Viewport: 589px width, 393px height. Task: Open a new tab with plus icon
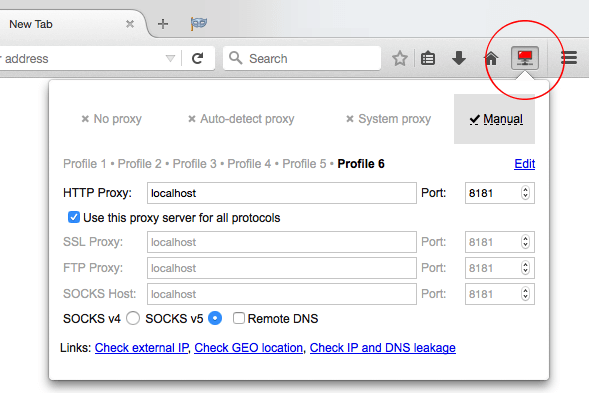pos(163,24)
